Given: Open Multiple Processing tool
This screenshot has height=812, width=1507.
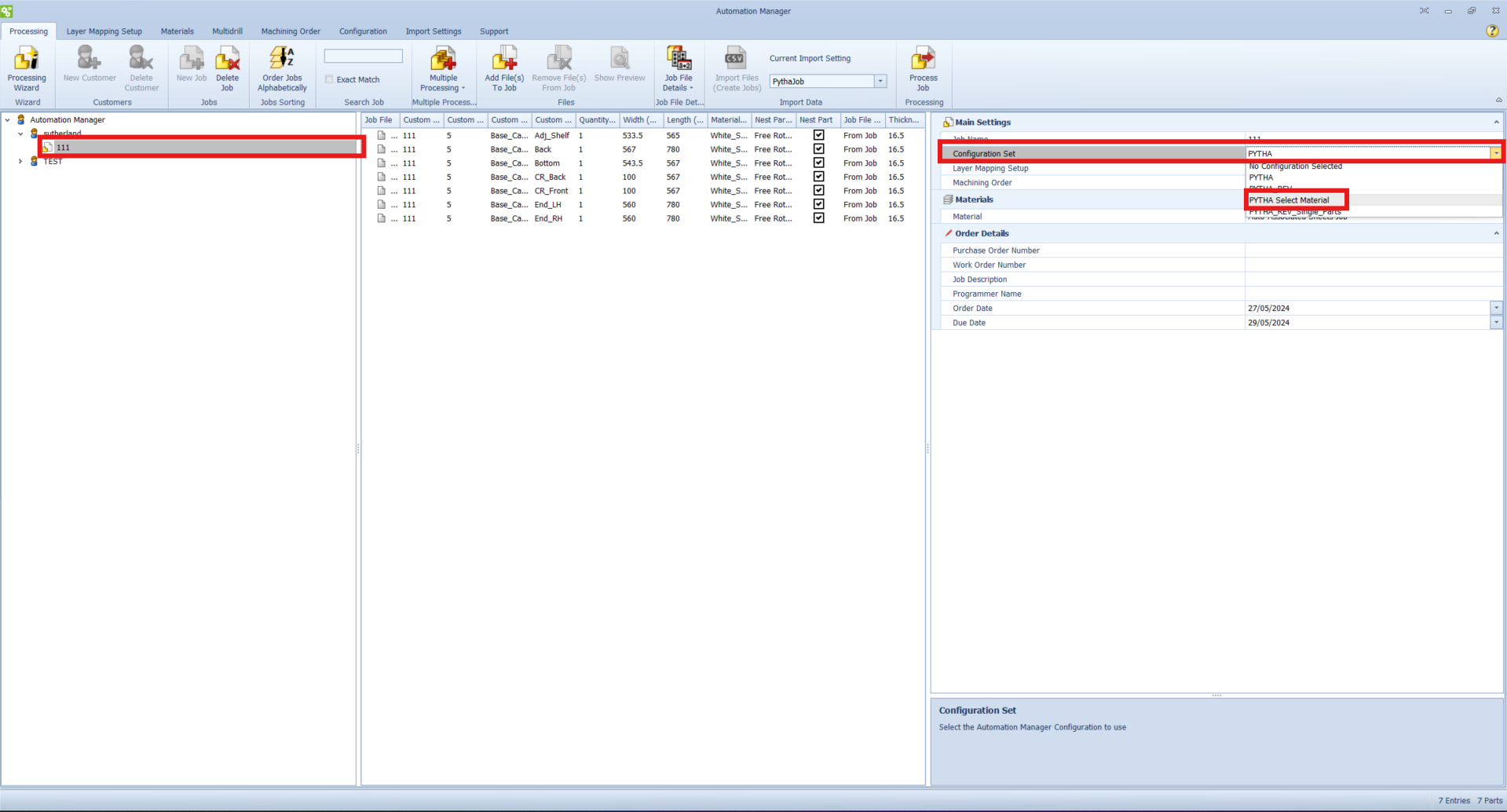Looking at the screenshot, I should coord(443,69).
